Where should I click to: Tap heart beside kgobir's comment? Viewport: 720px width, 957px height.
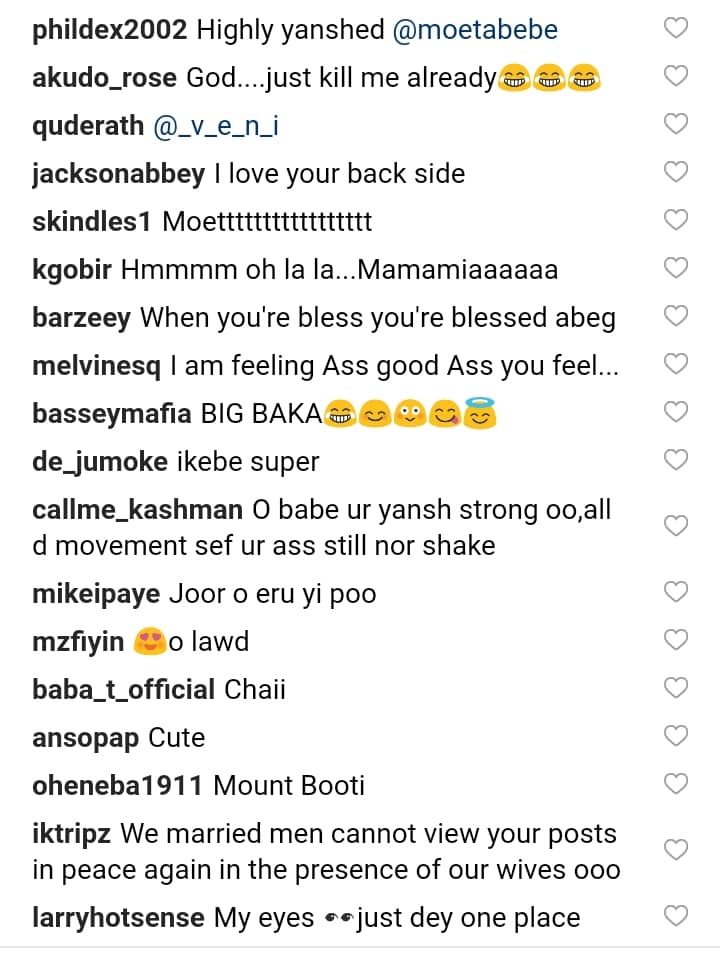coord(676,268)
